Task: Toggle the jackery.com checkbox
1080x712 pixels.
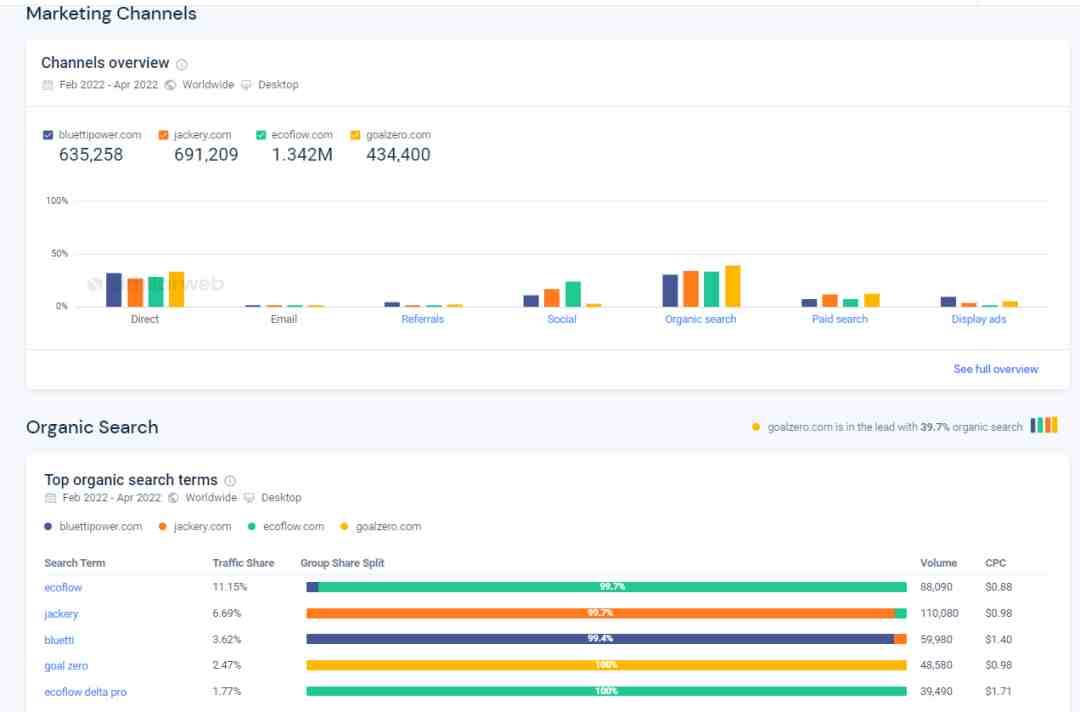Action: tap(163, 135)
